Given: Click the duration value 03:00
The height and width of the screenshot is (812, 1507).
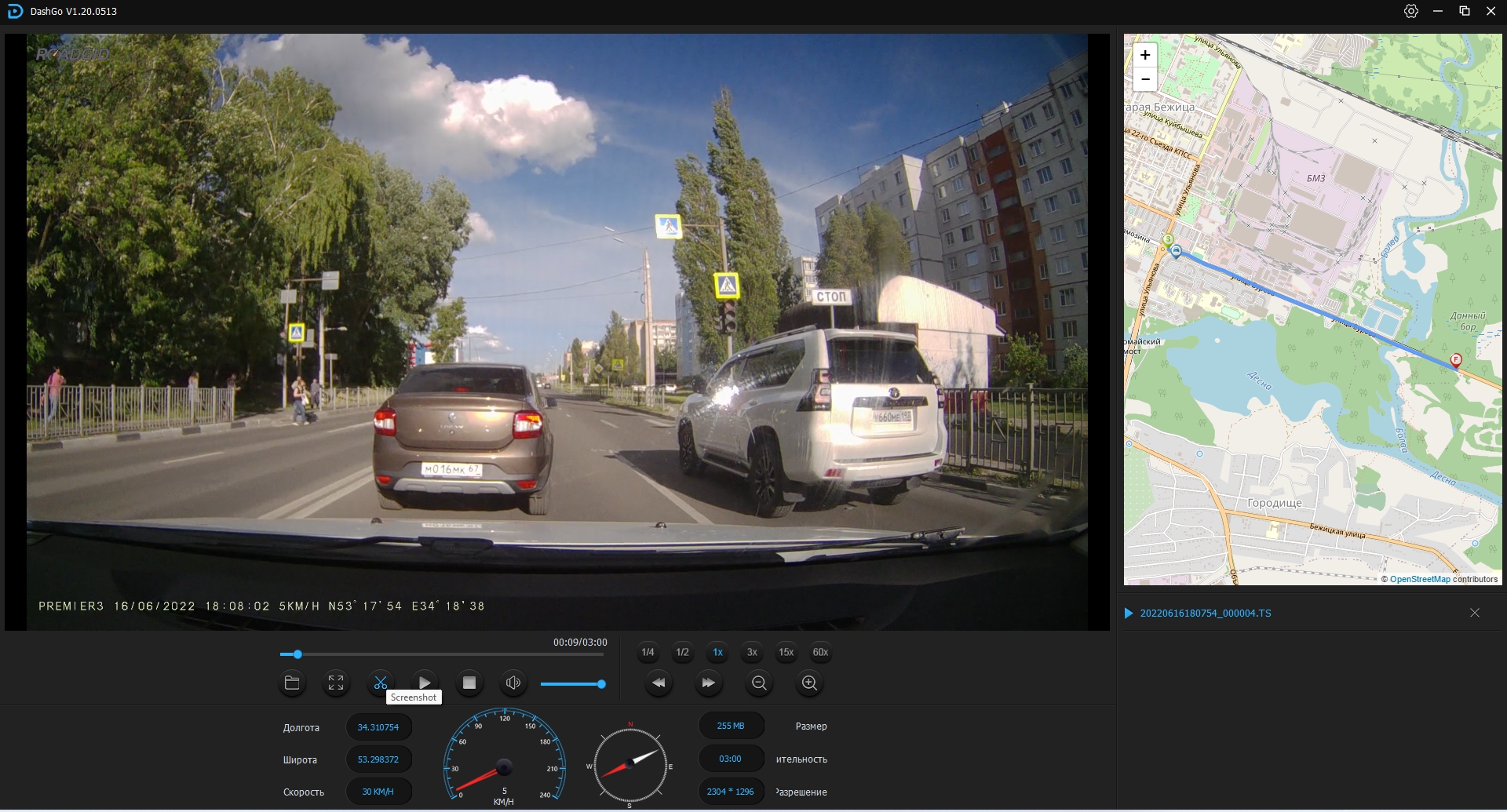Looking at the screenshot, I should coord(731,759).
